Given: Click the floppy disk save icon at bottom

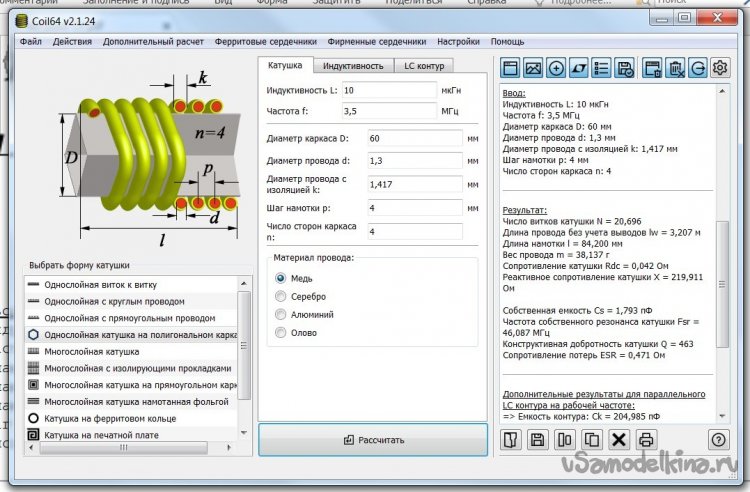Looking at the screenshot, I should [x=537, y=440].
